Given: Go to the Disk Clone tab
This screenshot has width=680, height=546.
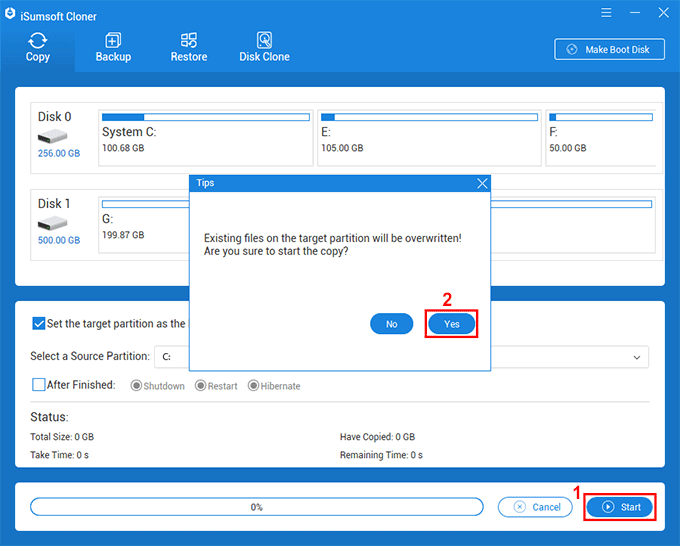Looking at the screenshot, I should click(x=264, y=48).
